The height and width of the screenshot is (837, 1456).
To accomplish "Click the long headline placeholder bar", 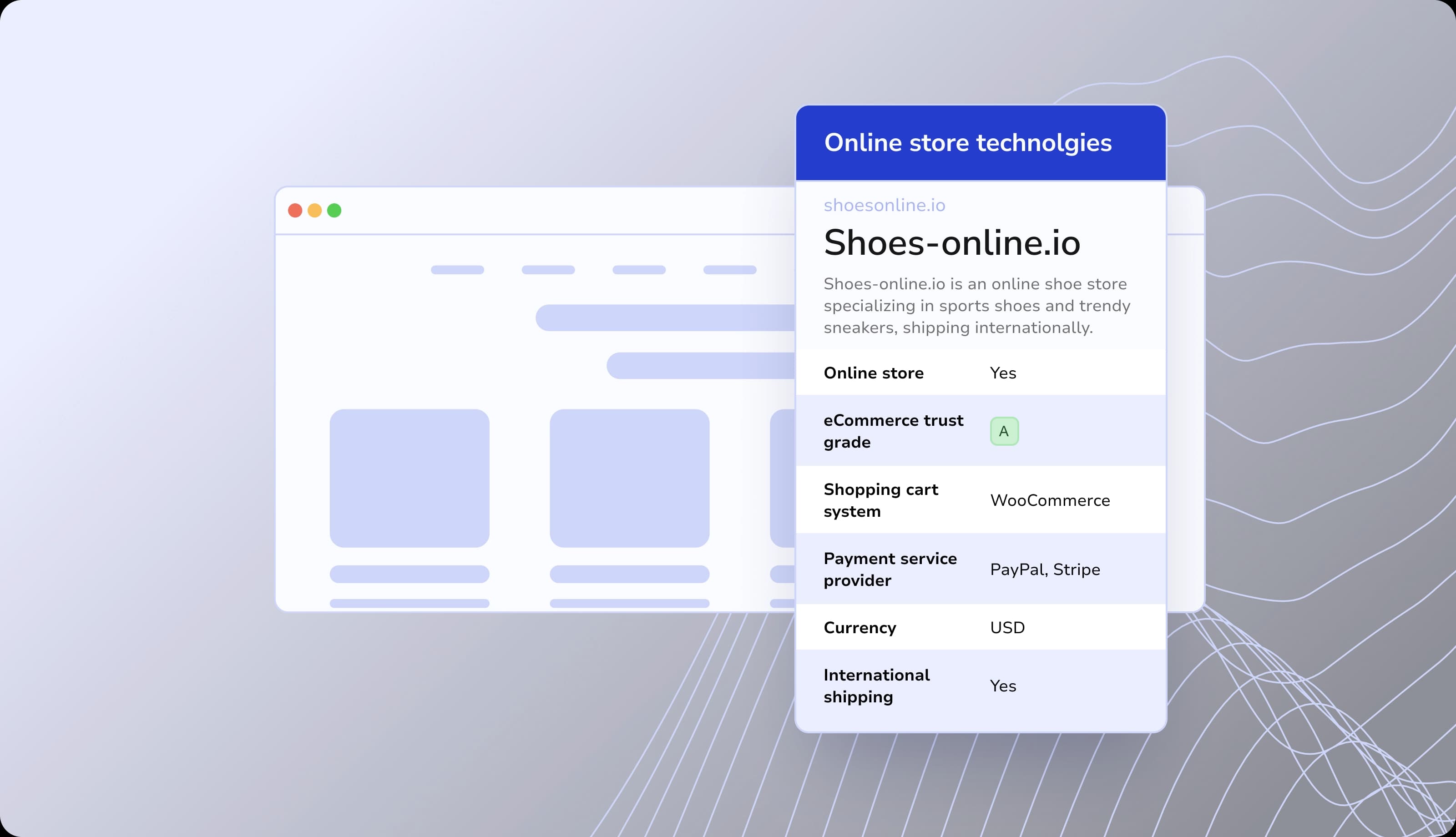I will point(664,318).
